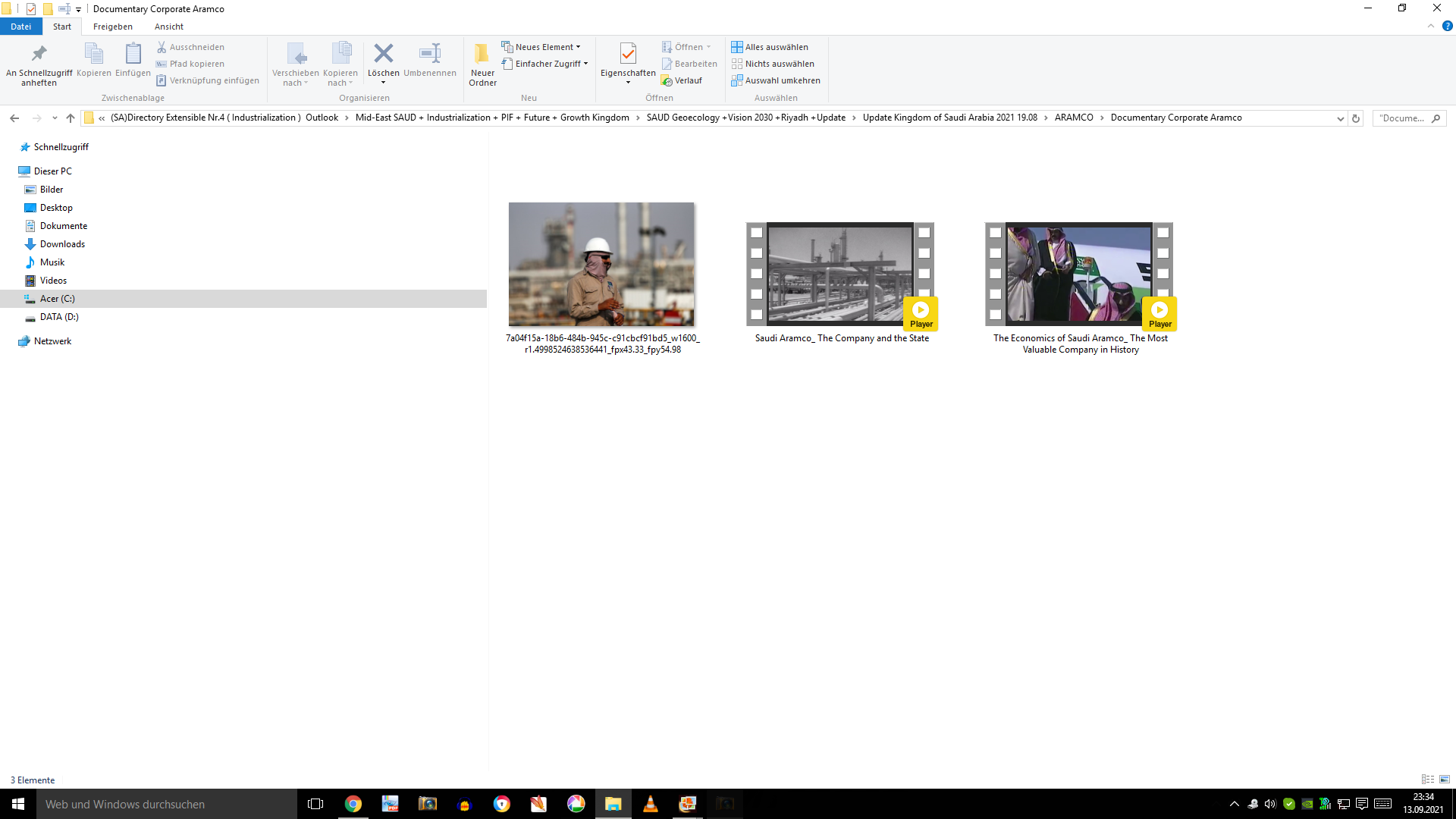The width and height of the screenshot is (1456, 819).
Task: Click Auswahl umkehren
Action: pos(776,80)
